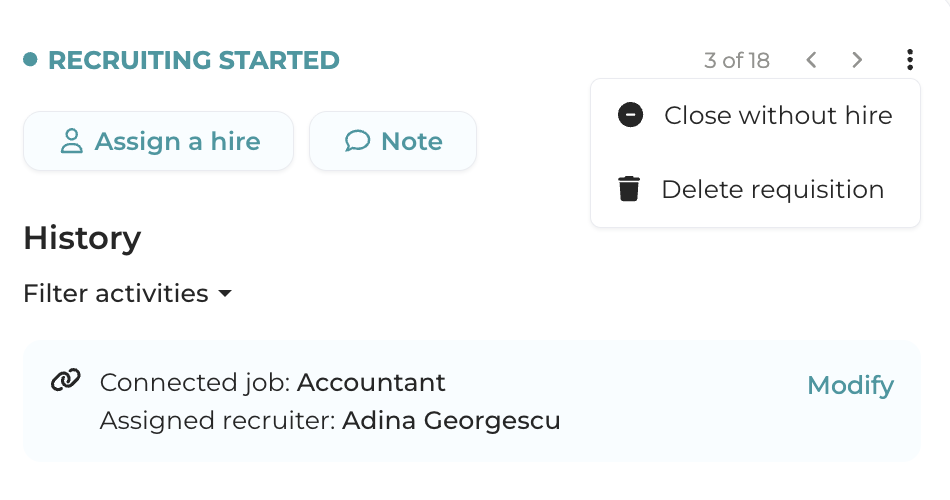Click the RECRUITING STARTED status label
The image size is (950, 500).
(194, 60)
